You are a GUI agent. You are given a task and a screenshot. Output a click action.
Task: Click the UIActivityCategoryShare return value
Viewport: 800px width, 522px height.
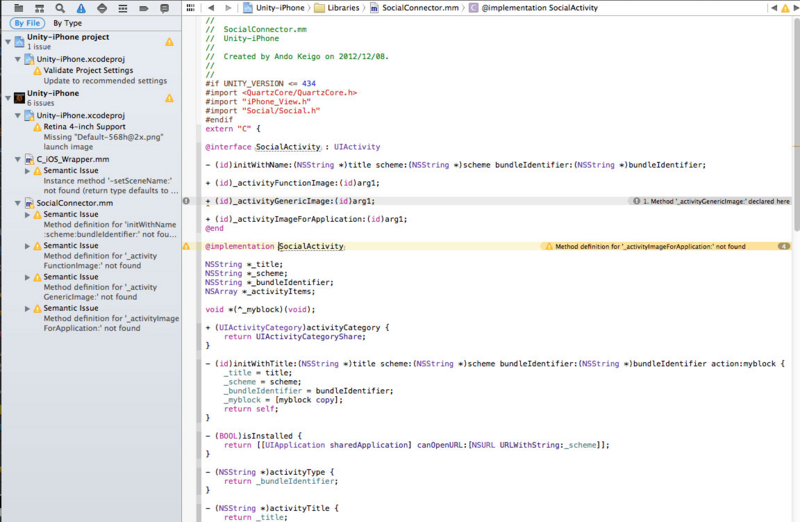[x=310, y=337]
